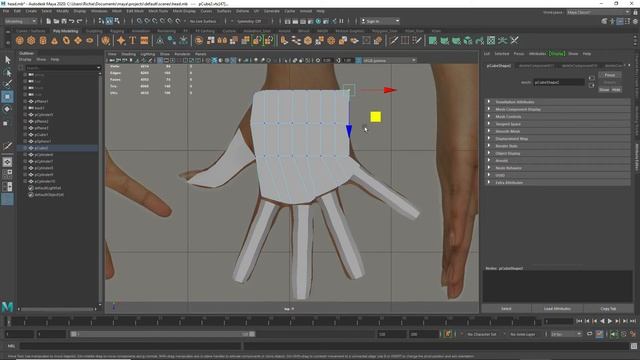Open the viewport Shading menu
The image size is (640, 360).
(x=128, y=54)
